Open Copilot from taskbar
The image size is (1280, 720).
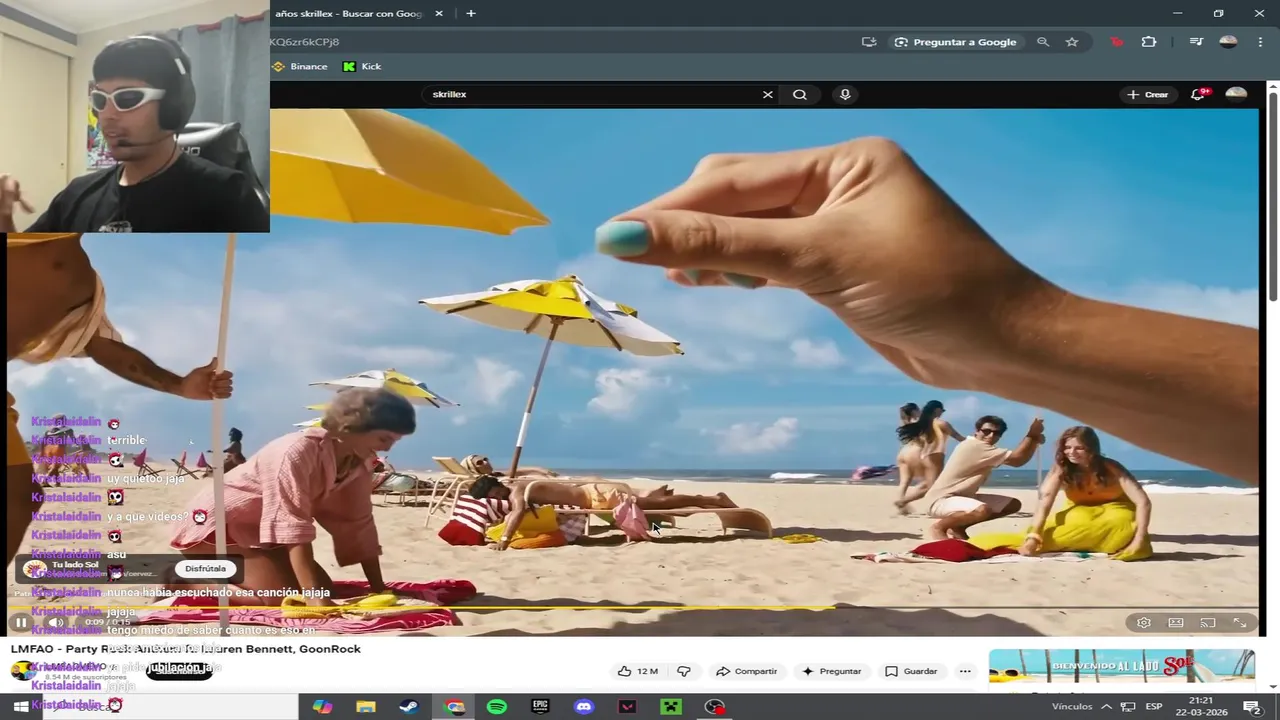(322, 707)
